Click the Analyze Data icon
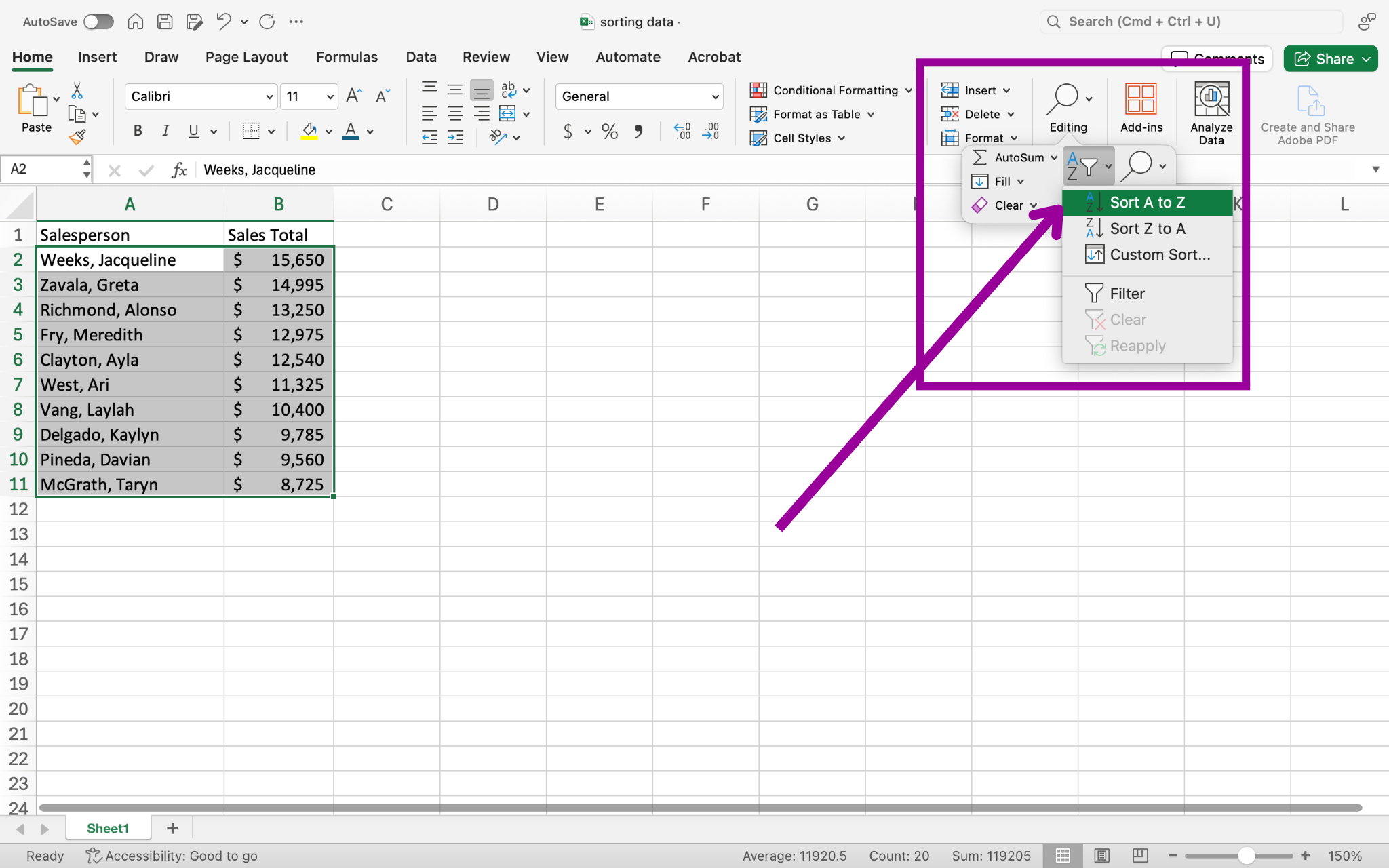This screenshot has width=1389, height=868. click(x=1211, y=99)
